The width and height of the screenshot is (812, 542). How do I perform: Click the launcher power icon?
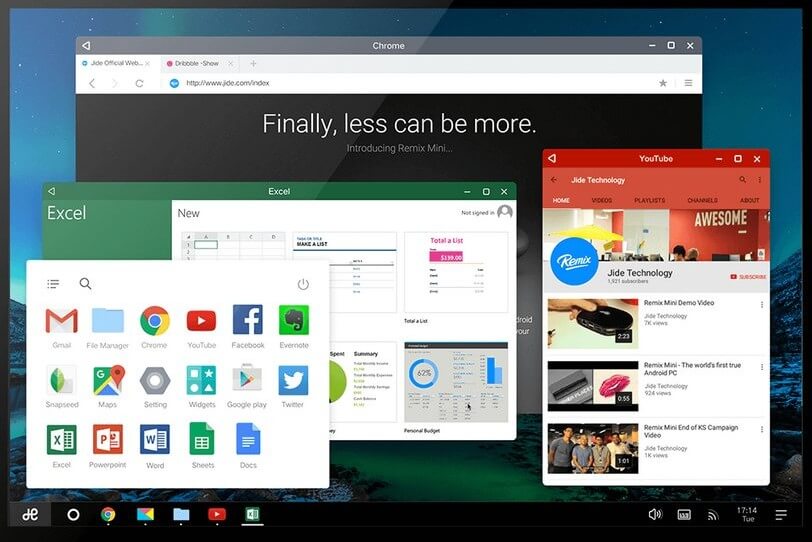(303, 284)
